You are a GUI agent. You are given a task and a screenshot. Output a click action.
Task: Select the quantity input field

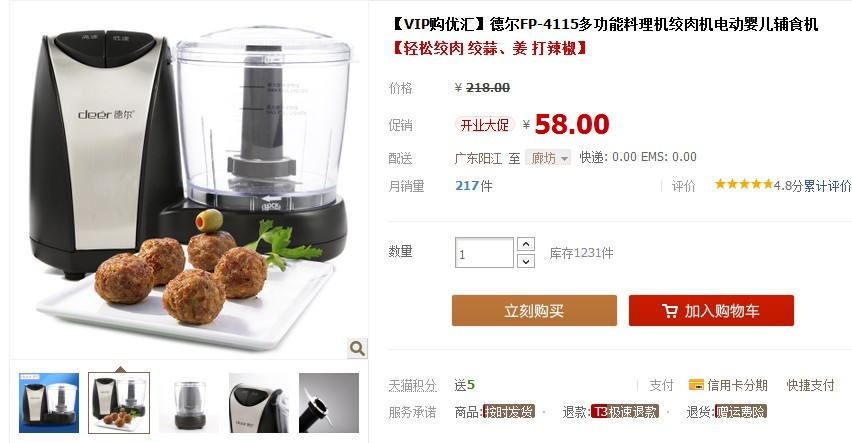pyautogui.click(x=484, y=253)
